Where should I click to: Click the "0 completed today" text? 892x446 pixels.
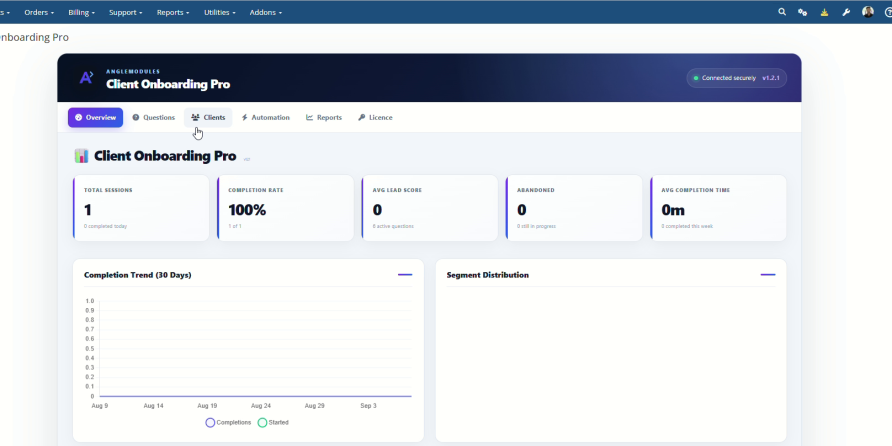point(105,226)
